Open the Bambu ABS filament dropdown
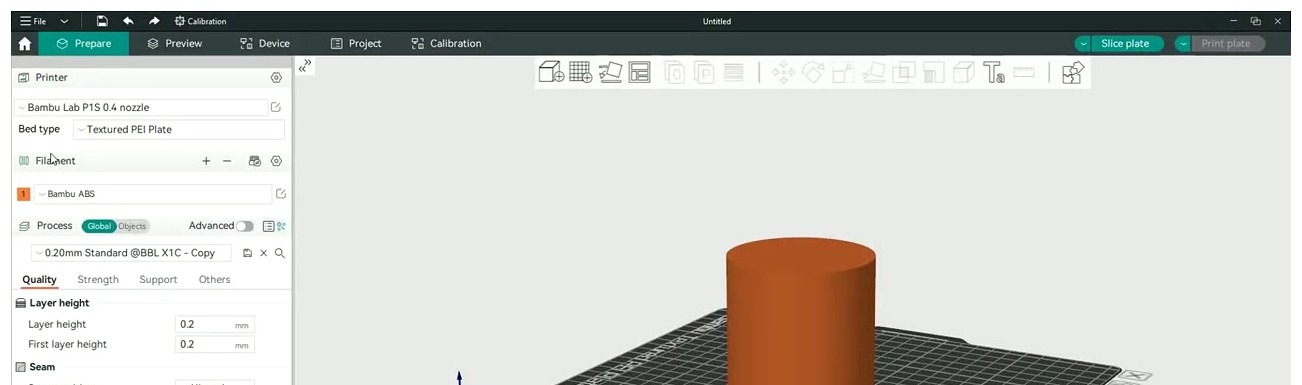1302x385 pixels. 153,194
